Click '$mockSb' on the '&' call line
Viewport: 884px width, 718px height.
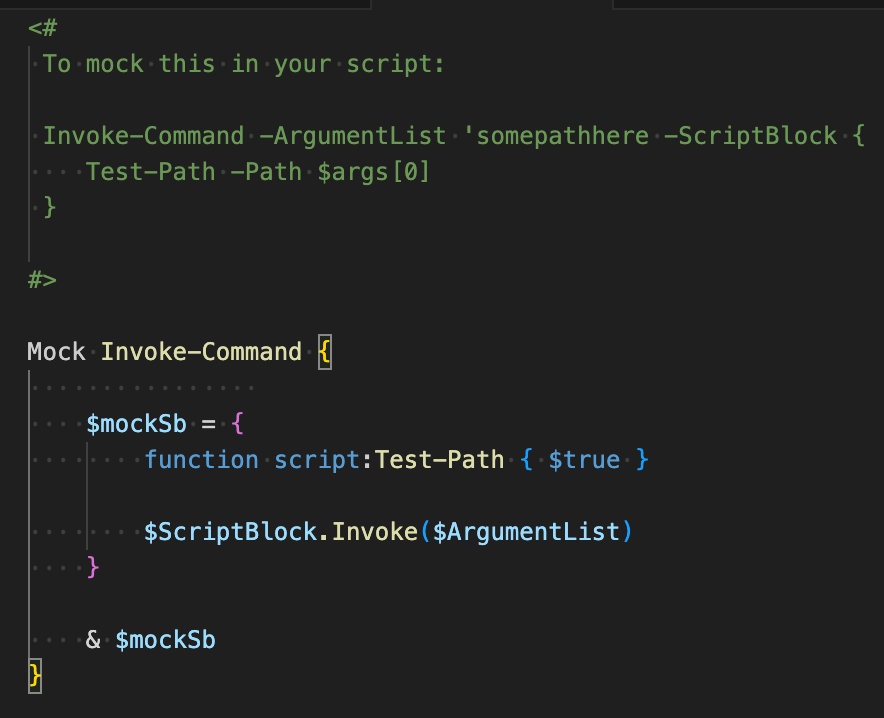166,641
